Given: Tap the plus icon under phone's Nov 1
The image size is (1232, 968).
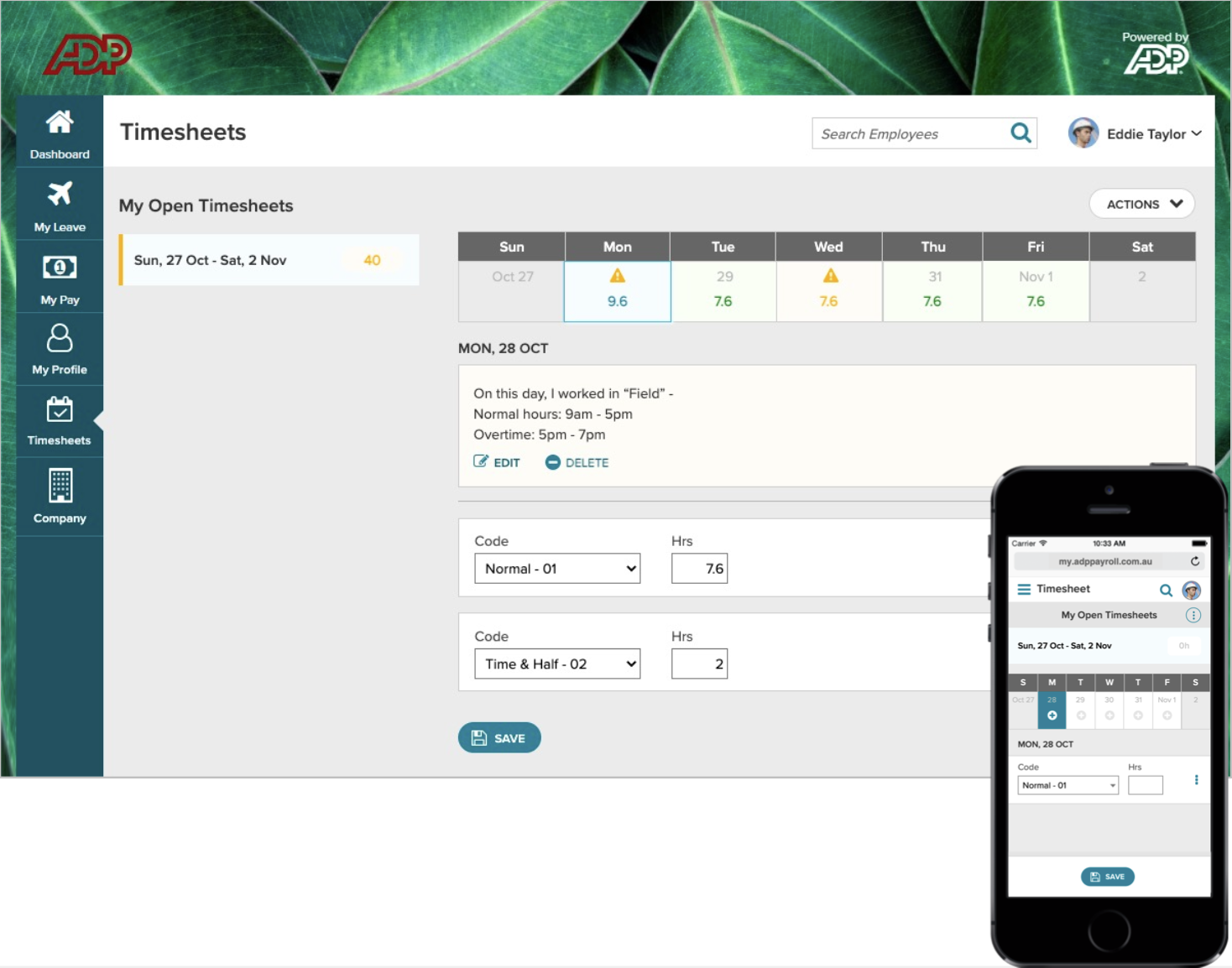Looking at the screenshot, I should pyautogui.click(x=1167, y=716).
